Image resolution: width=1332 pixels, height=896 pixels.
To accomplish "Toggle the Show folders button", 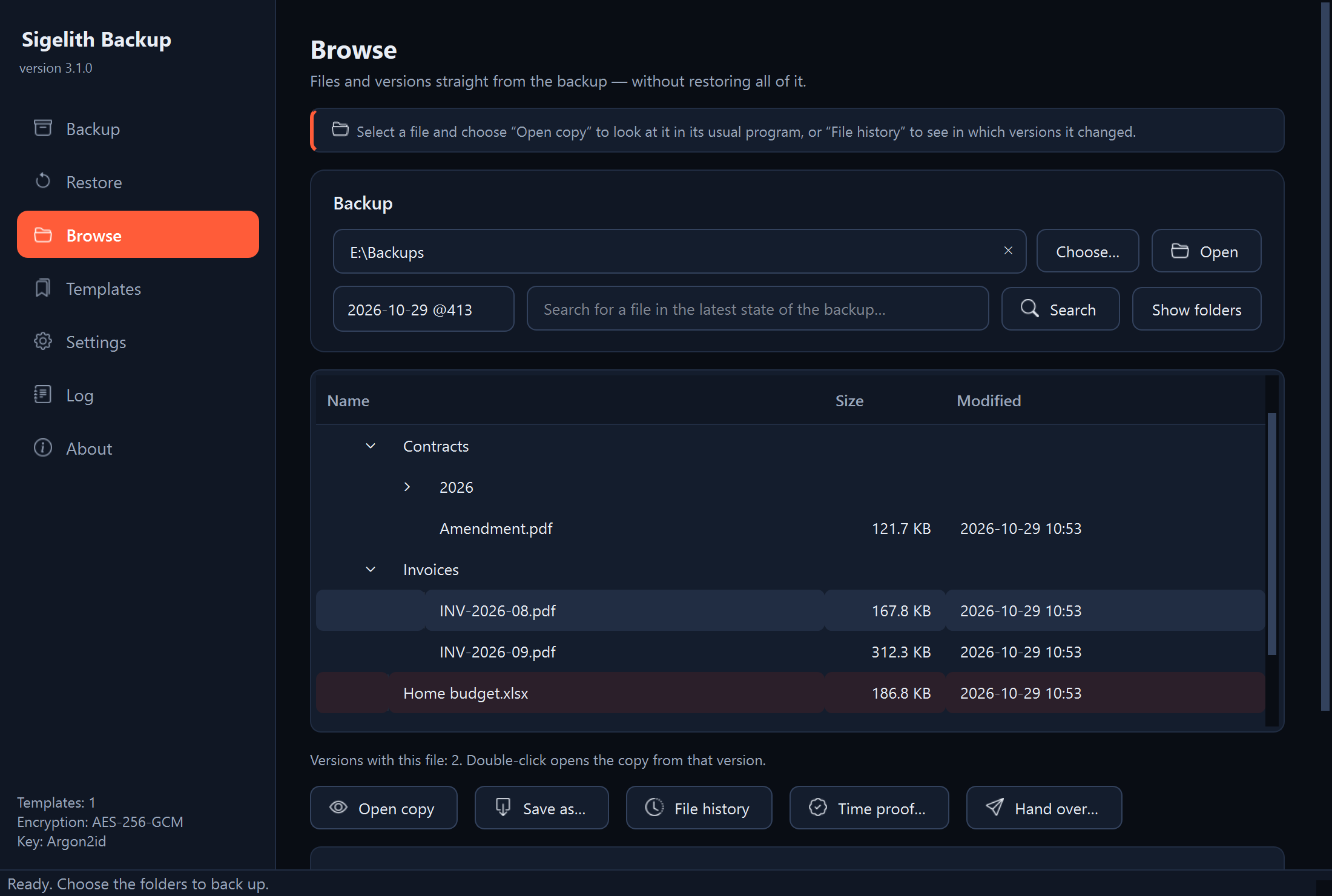I will (x=1196, y=309).
